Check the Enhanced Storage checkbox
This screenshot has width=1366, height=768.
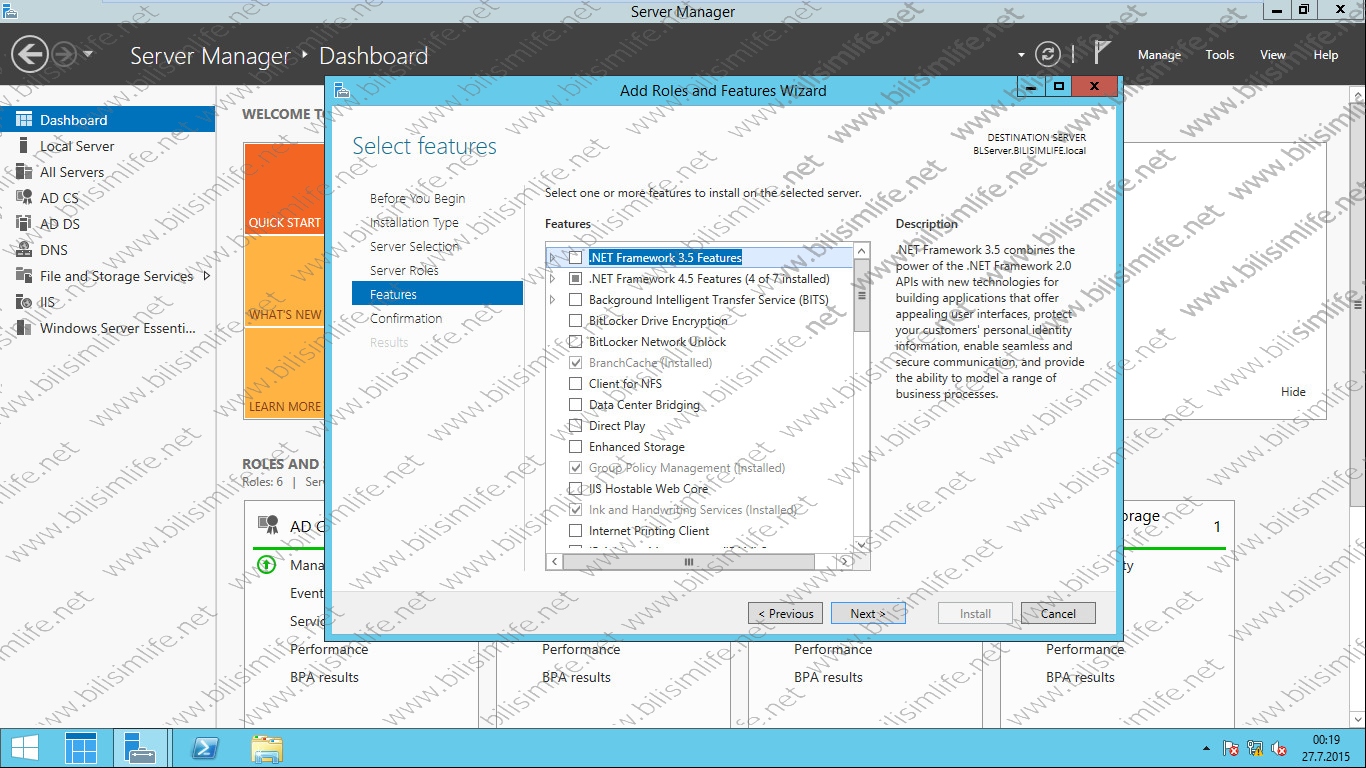[575, 447]
